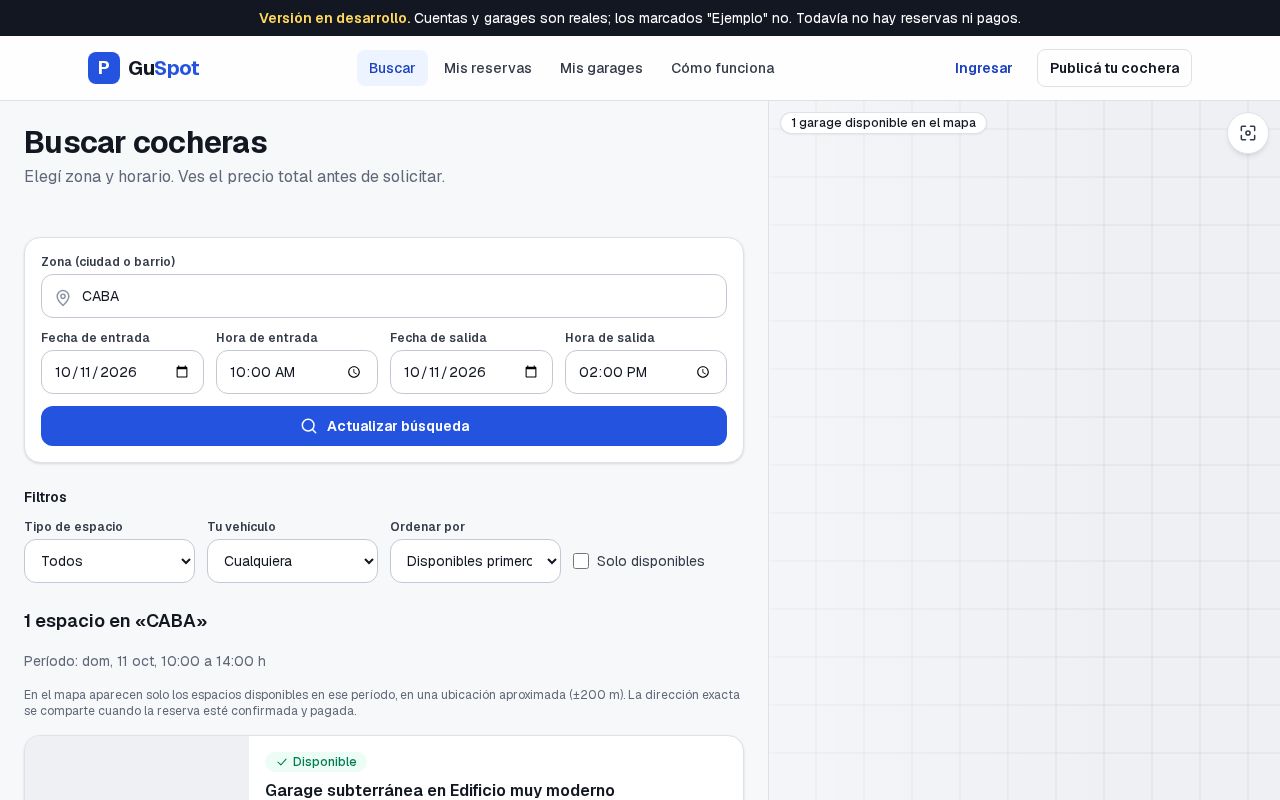Image resolution: width=1280 pixels, height=800 pixels.
Task: Open the clock picker for Hora de entrada
Action: [x=354, y=372]
